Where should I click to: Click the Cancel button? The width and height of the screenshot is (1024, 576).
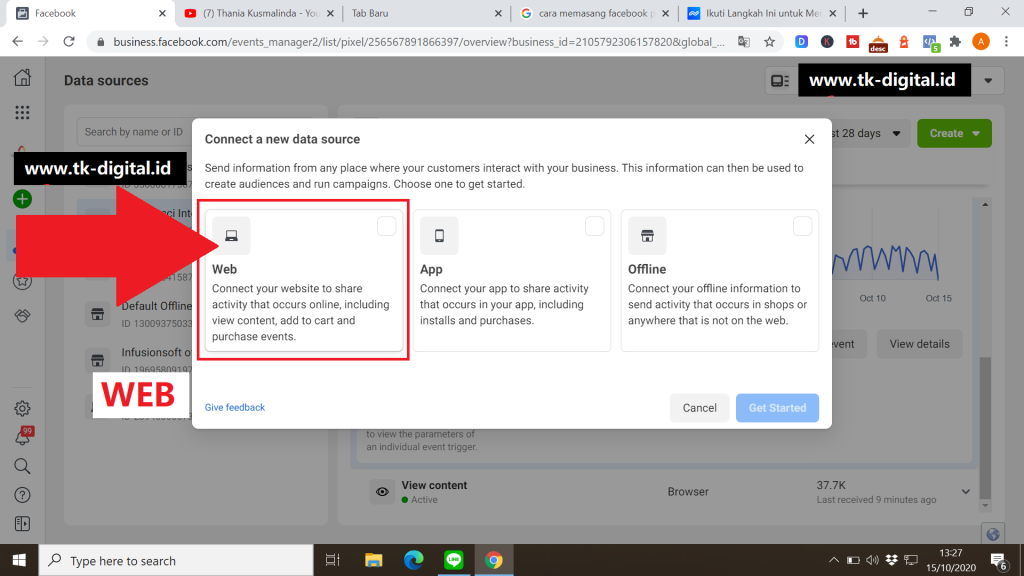coord(699,407)
